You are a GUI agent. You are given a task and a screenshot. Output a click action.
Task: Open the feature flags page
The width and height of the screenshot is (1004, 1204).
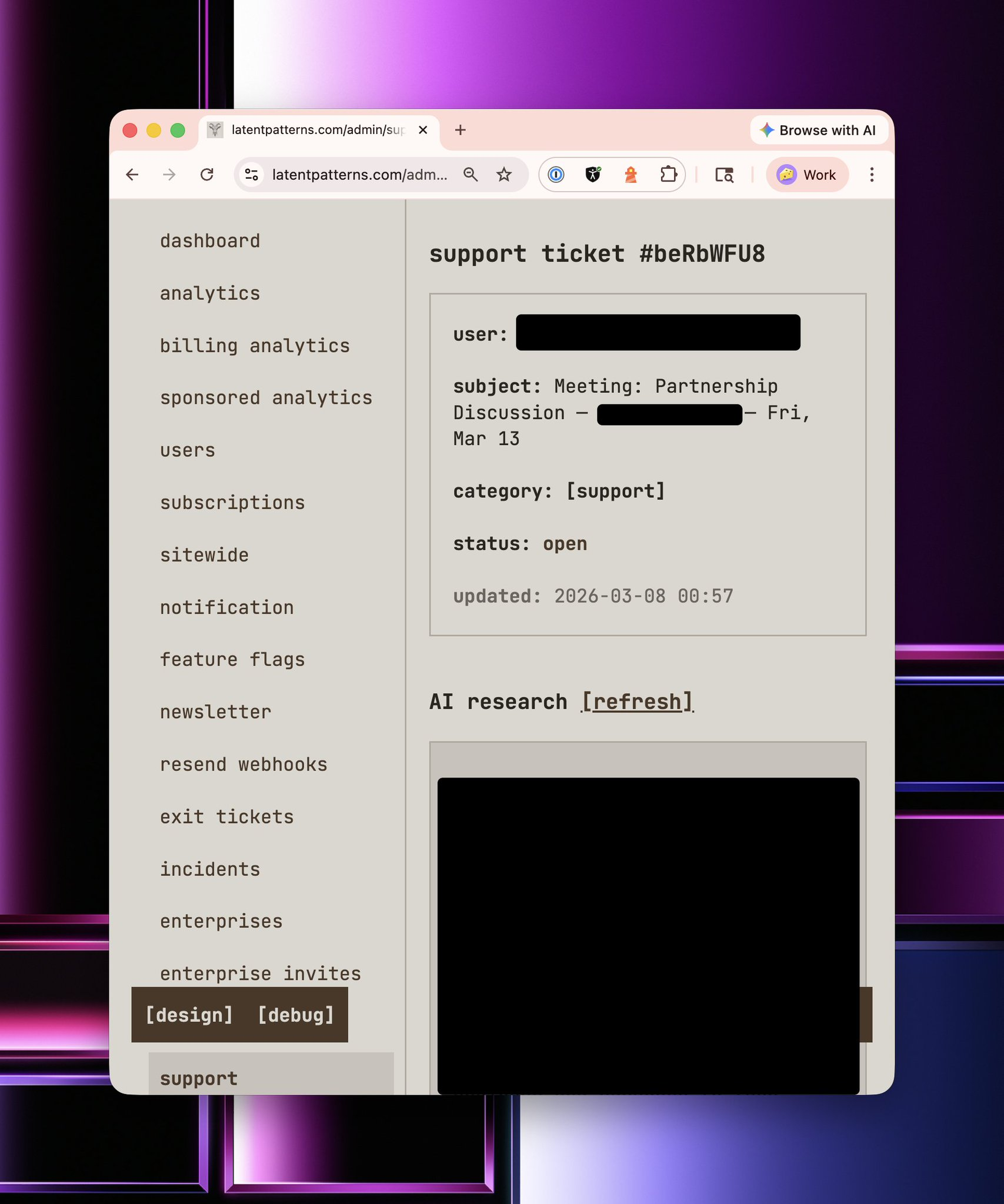point(232,660)
